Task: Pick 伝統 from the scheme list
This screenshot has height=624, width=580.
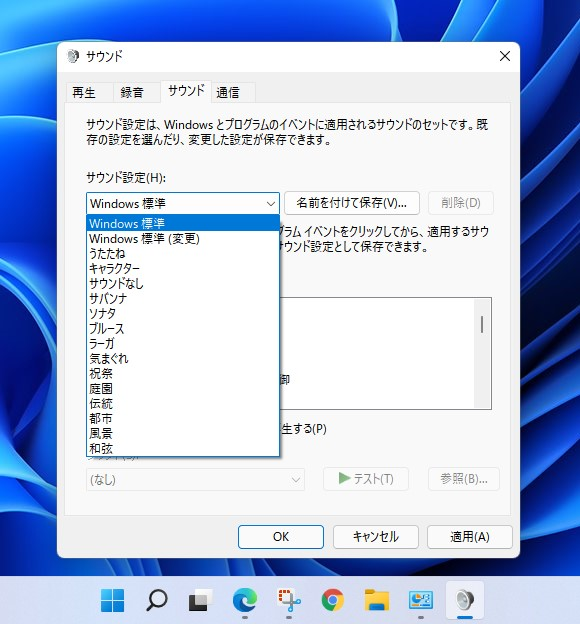Action: (x=183, y=404)
